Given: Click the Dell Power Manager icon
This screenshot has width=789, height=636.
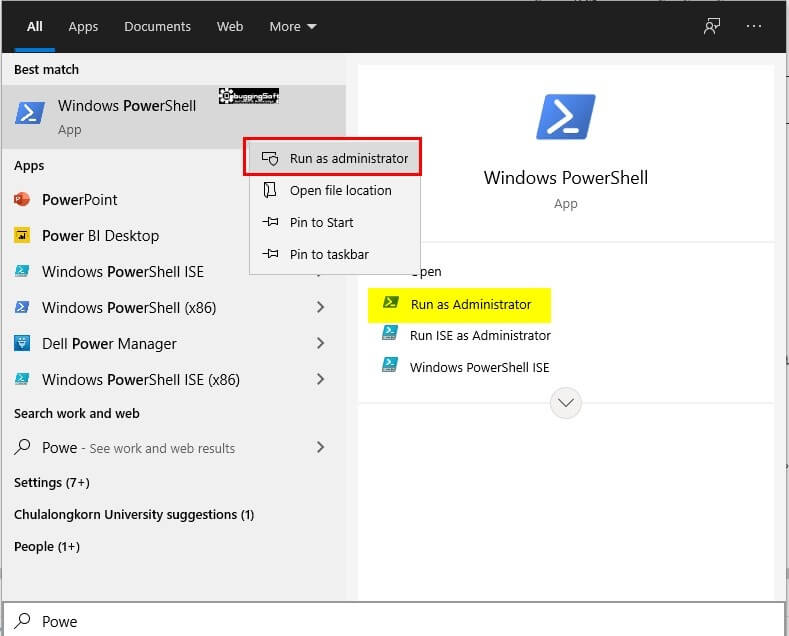Looking at the screenshot, I should click(x=22, y=343).
